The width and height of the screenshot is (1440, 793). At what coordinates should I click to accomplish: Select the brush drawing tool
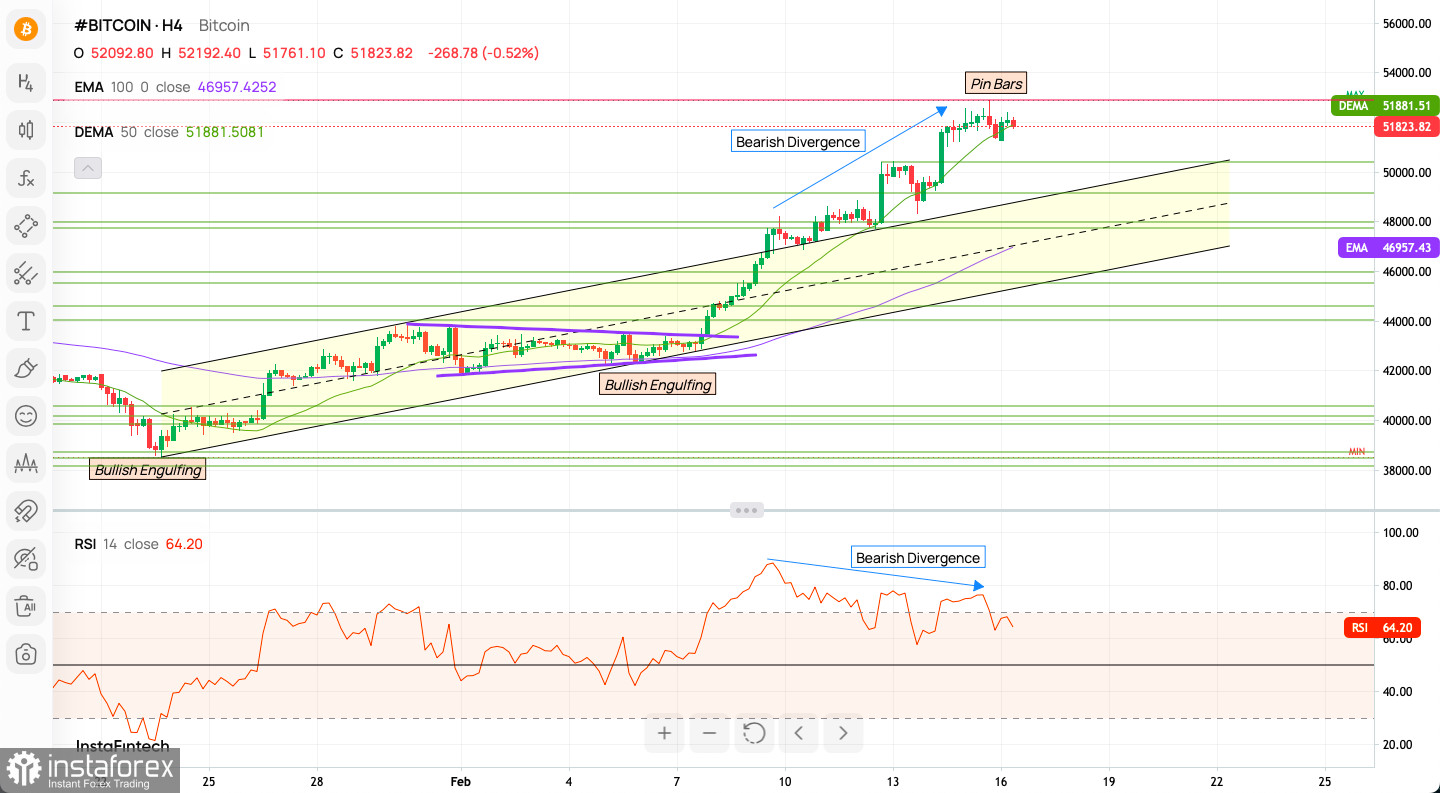coord(26,369)
